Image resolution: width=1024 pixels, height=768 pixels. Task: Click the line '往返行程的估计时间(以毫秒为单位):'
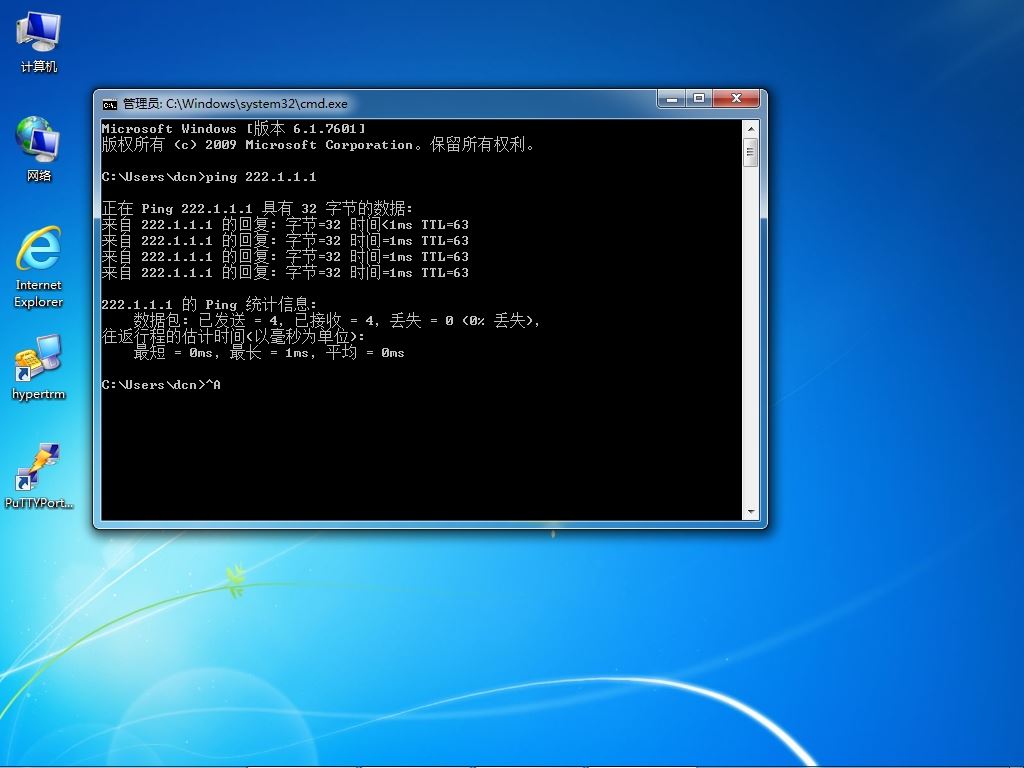(x=233, y=337)
